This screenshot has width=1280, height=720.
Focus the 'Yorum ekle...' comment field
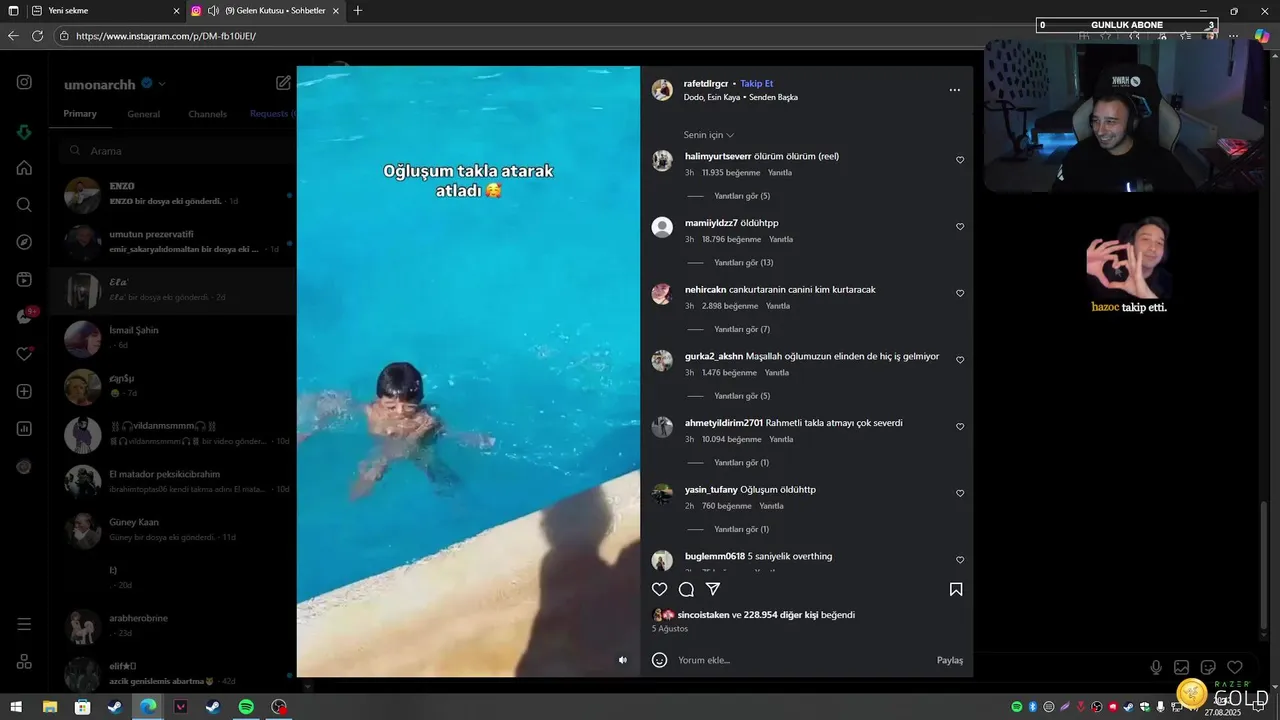(x=800, y=660)
